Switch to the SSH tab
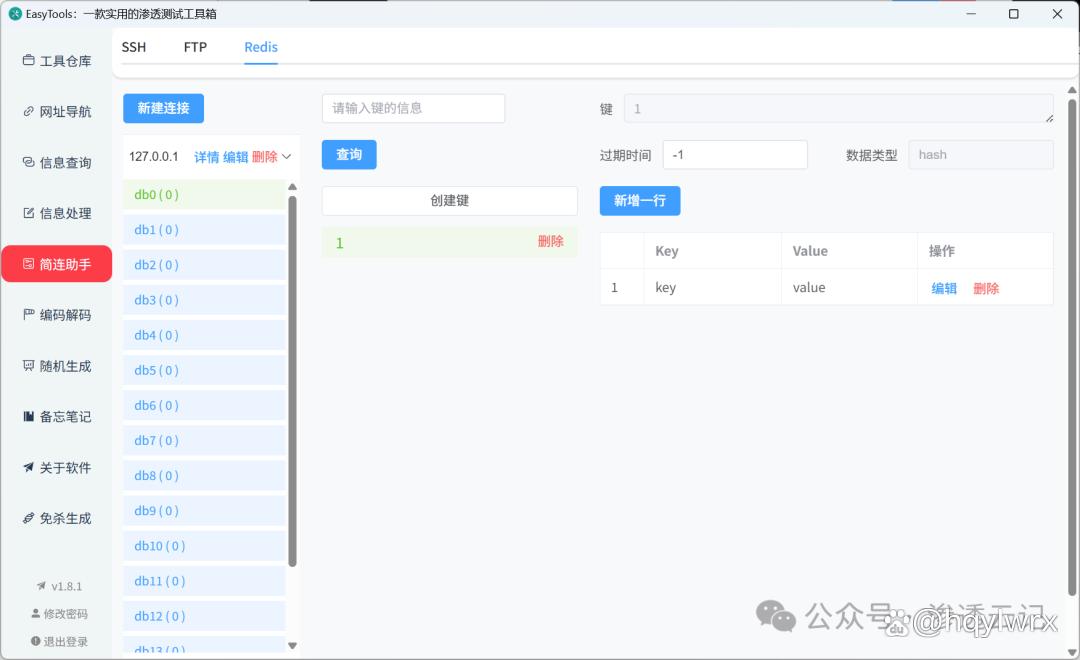Screen dimensions: 1080x660 click(x=134, y=47)
